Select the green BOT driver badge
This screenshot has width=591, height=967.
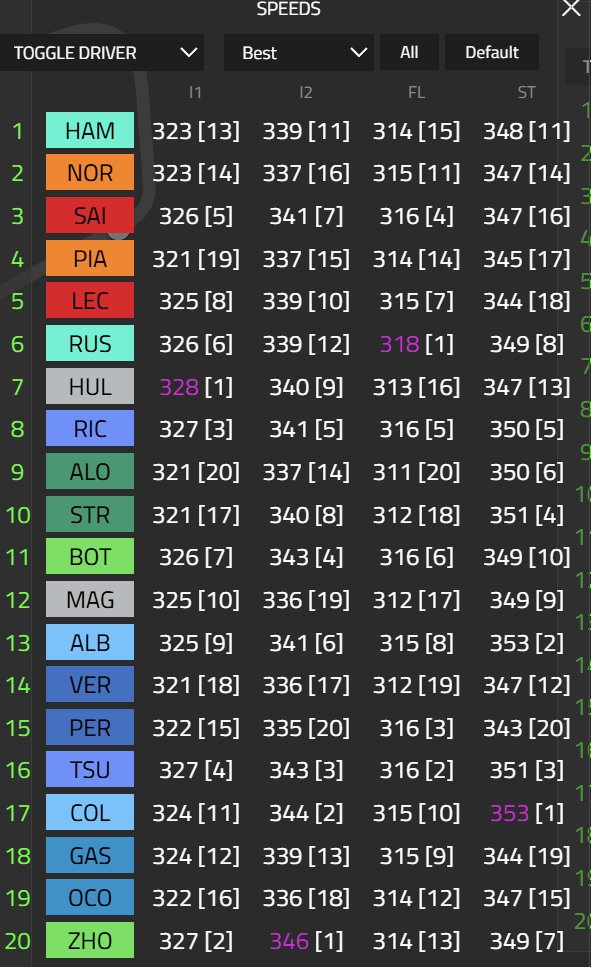[90, 557]
